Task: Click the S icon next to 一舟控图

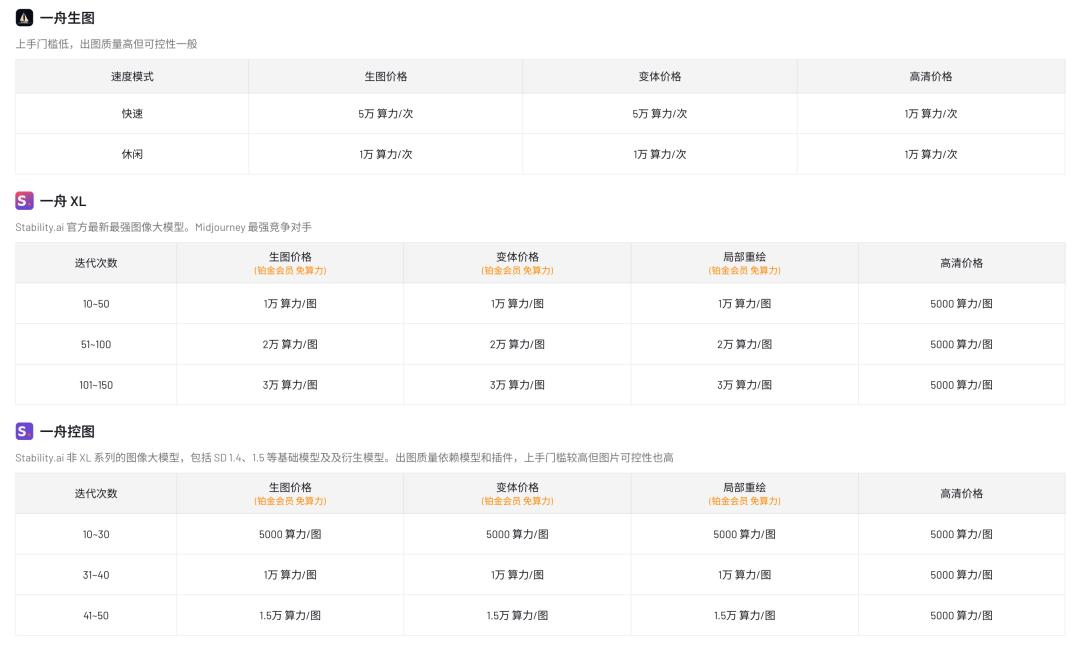Action: [24, 431]
